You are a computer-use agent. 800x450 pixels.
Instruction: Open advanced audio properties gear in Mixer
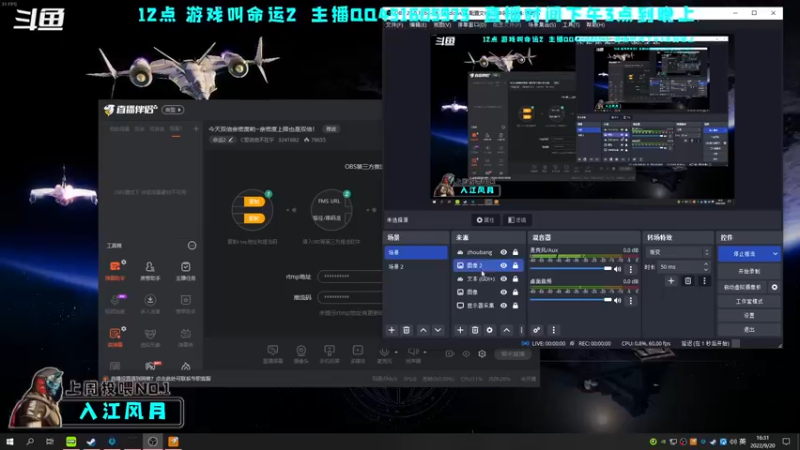tap(536, 330)
